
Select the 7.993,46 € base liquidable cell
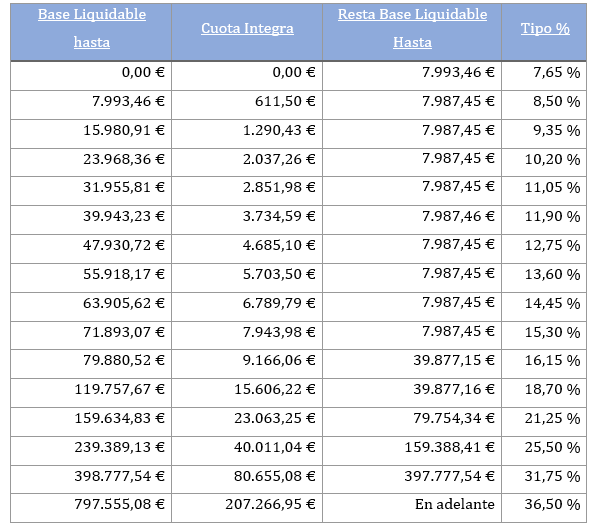[91, 105]
